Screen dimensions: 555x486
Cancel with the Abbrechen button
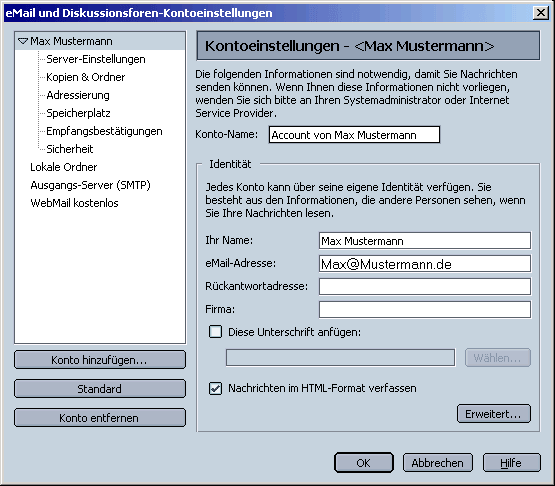coord(438,463)
